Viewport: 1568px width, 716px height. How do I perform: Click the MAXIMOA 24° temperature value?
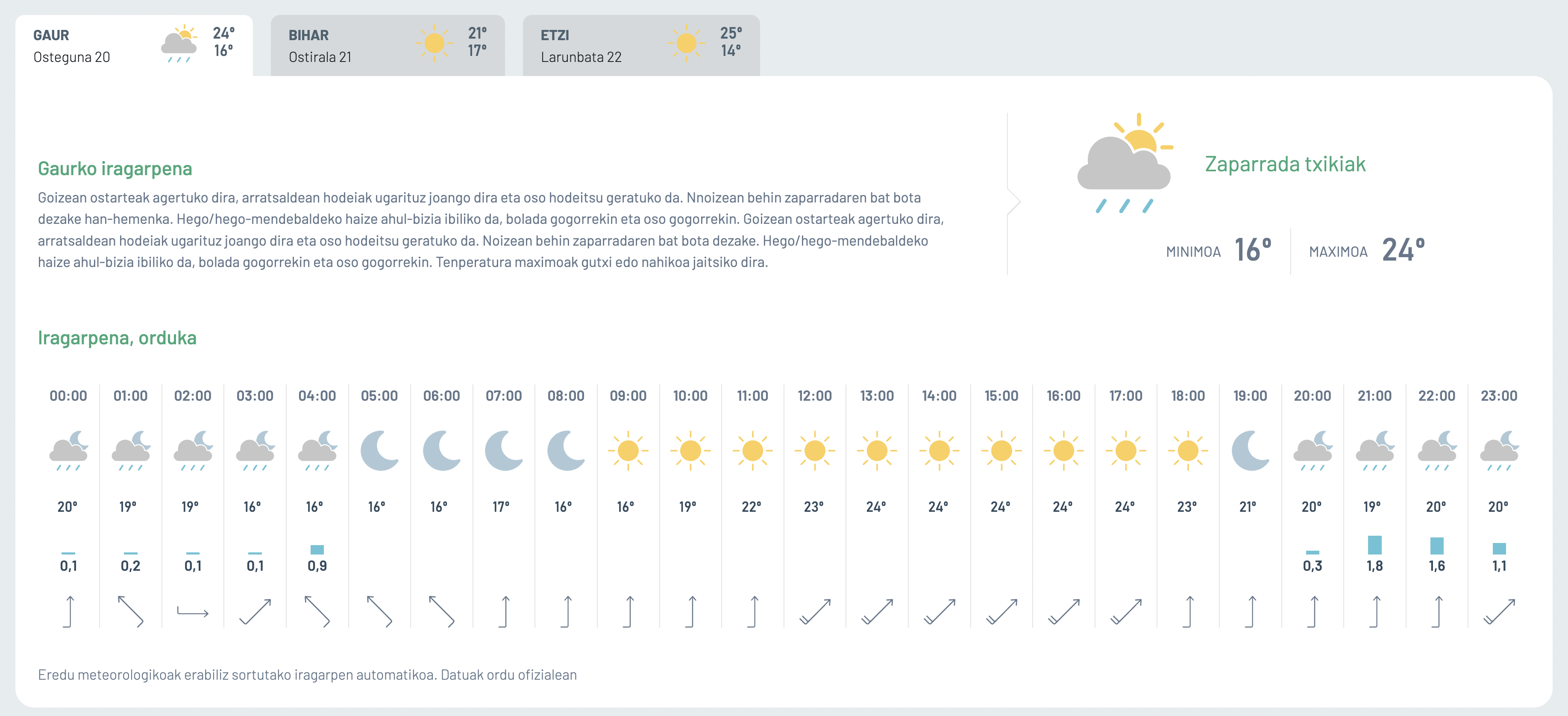pyautogui.click(x=1403, y=249)
